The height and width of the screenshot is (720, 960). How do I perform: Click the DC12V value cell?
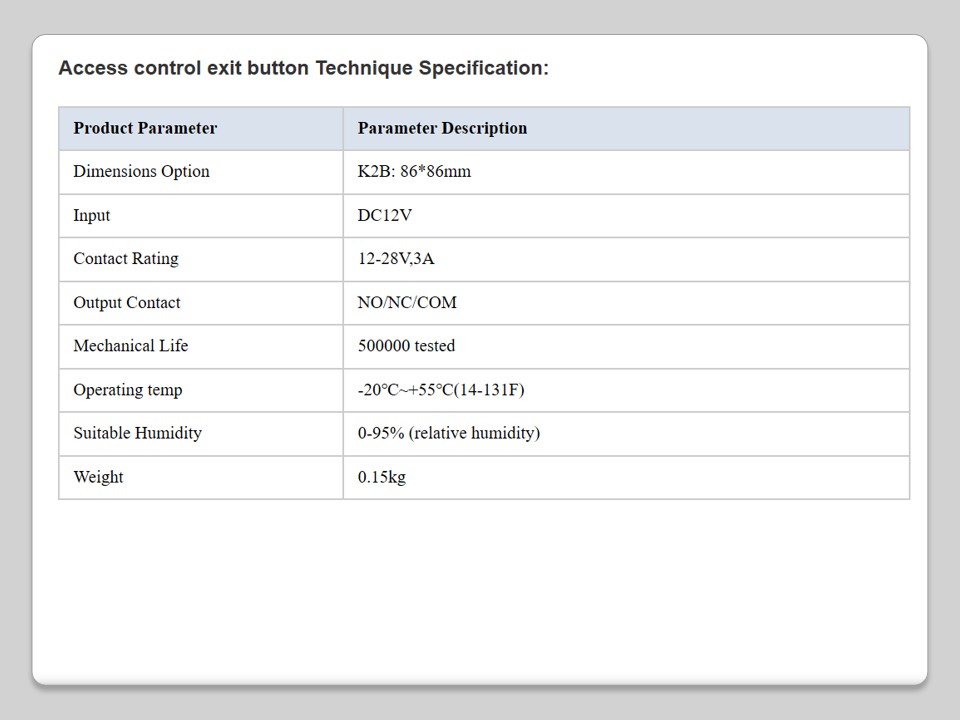pos(385,215)
